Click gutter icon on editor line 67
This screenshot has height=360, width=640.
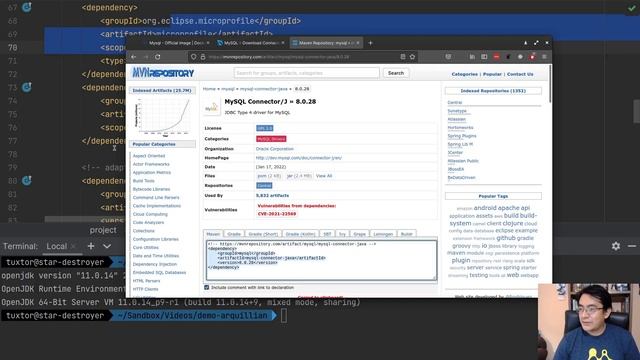(x=27, y=7)
